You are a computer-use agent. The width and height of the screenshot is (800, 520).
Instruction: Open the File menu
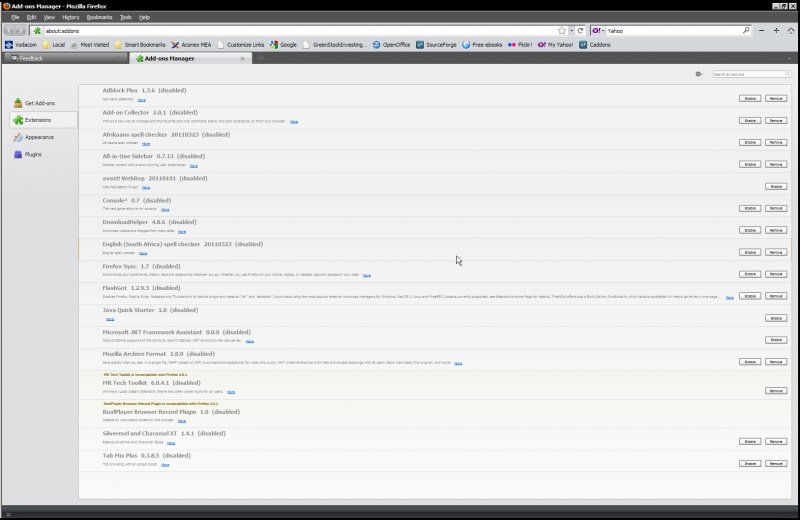click(x=15, y=17)
